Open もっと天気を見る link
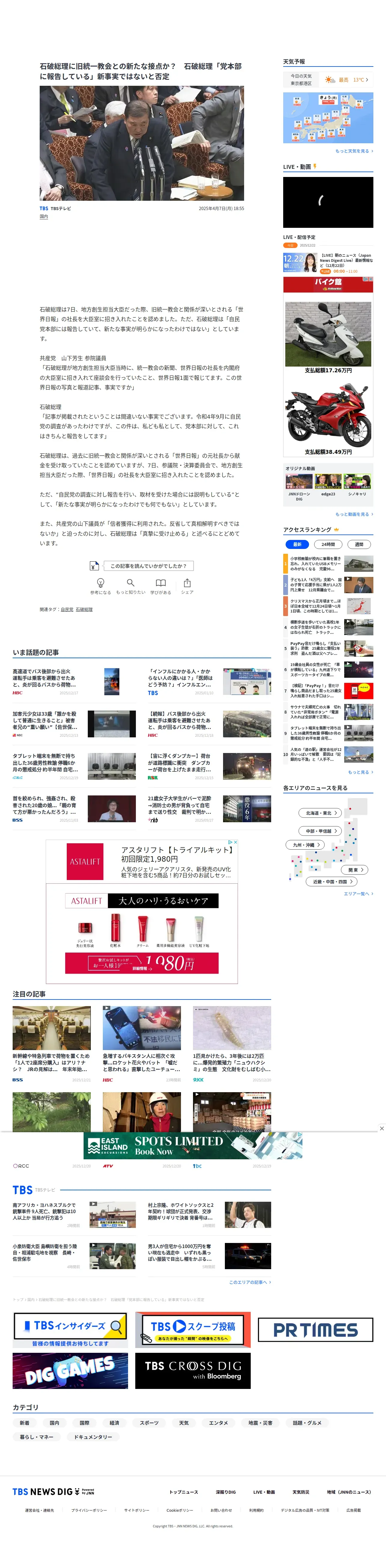The height and width of the screenshot is (1568, 386). [354, 151]
